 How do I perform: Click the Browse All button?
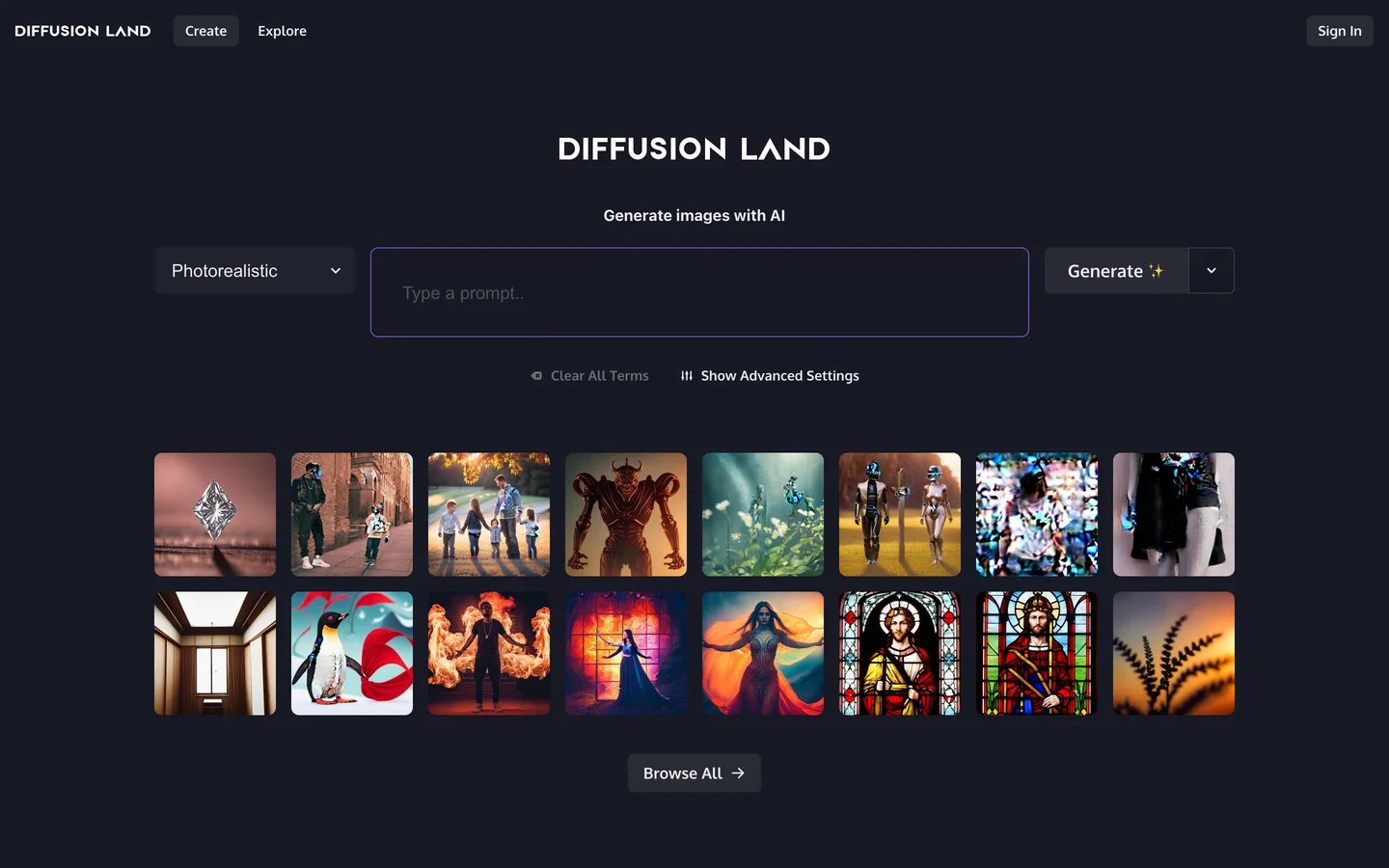694,773
